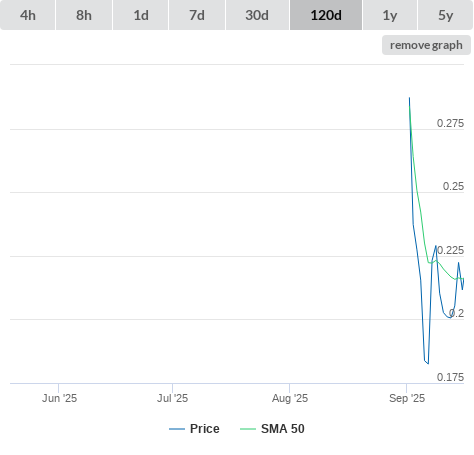Click the green SMA 50 legend swatch

tap(248, 429)
